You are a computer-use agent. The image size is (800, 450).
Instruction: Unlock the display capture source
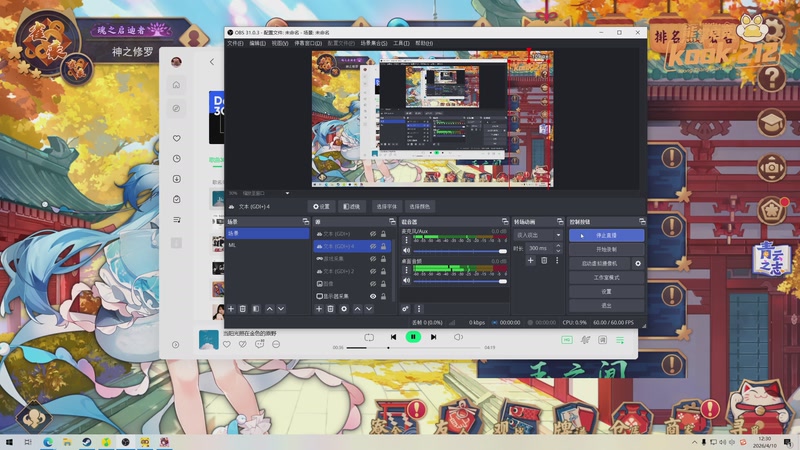pos(383,296)
